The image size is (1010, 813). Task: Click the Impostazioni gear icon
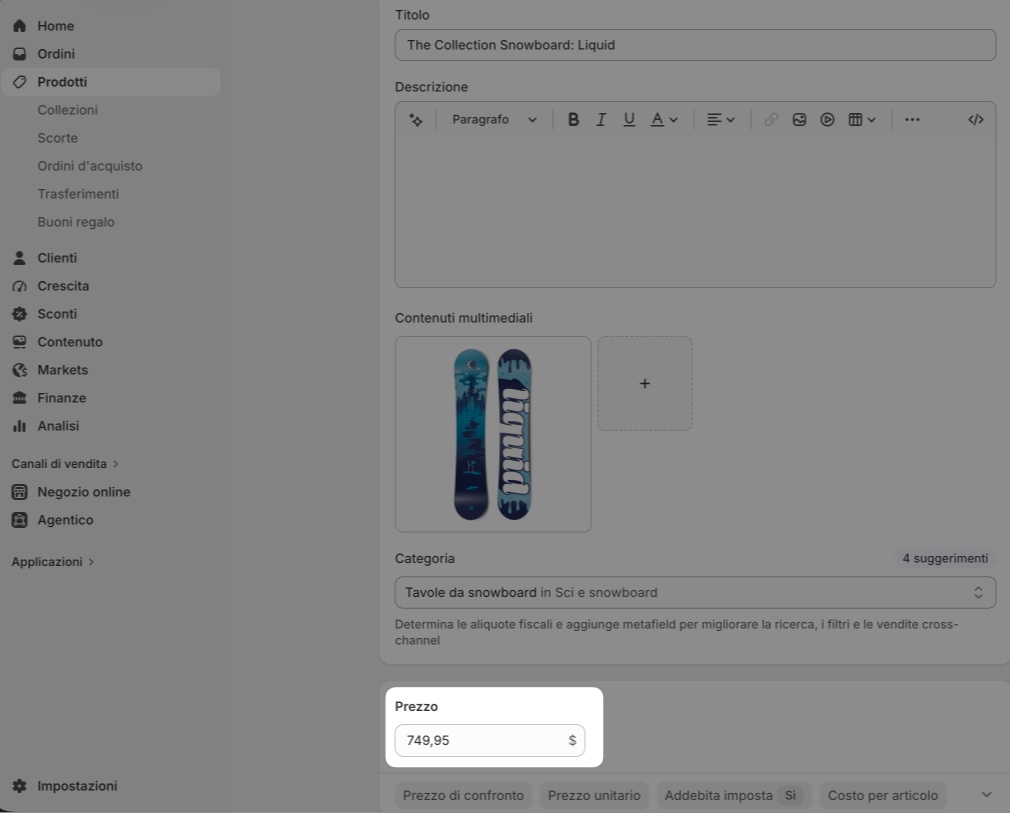19,786
